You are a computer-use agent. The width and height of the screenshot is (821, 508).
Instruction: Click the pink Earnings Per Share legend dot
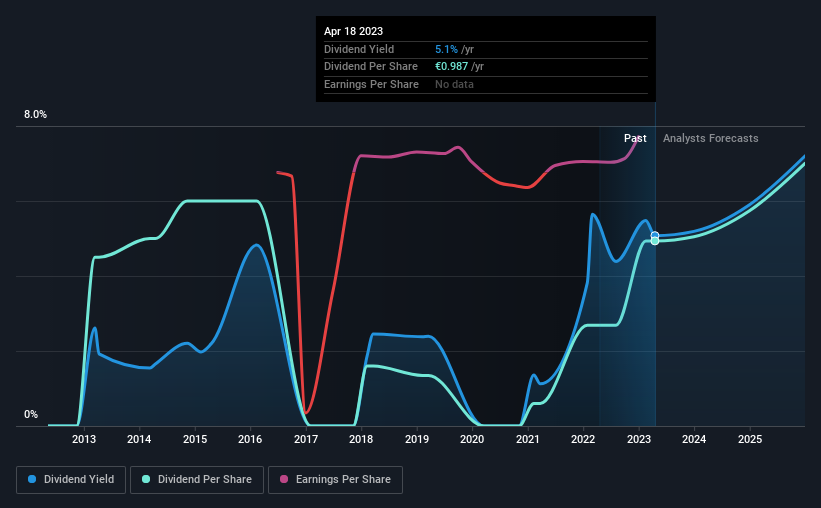tap(284, 479)
